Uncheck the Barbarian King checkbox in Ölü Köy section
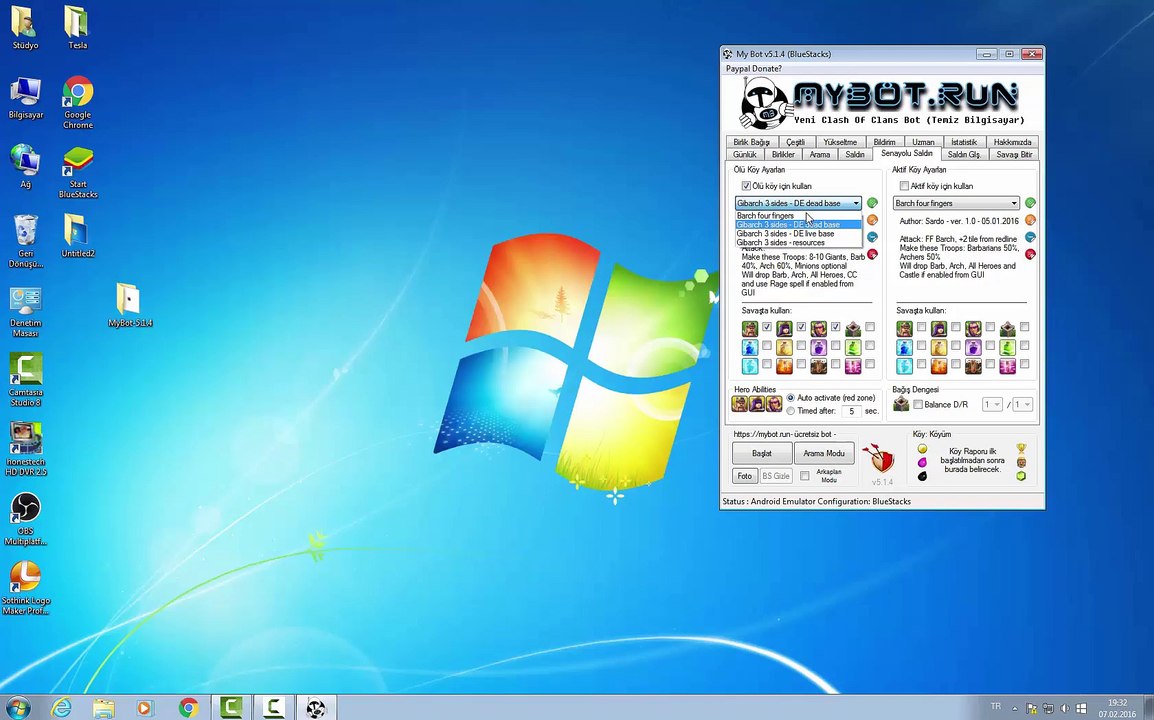 tap(767, 327)
